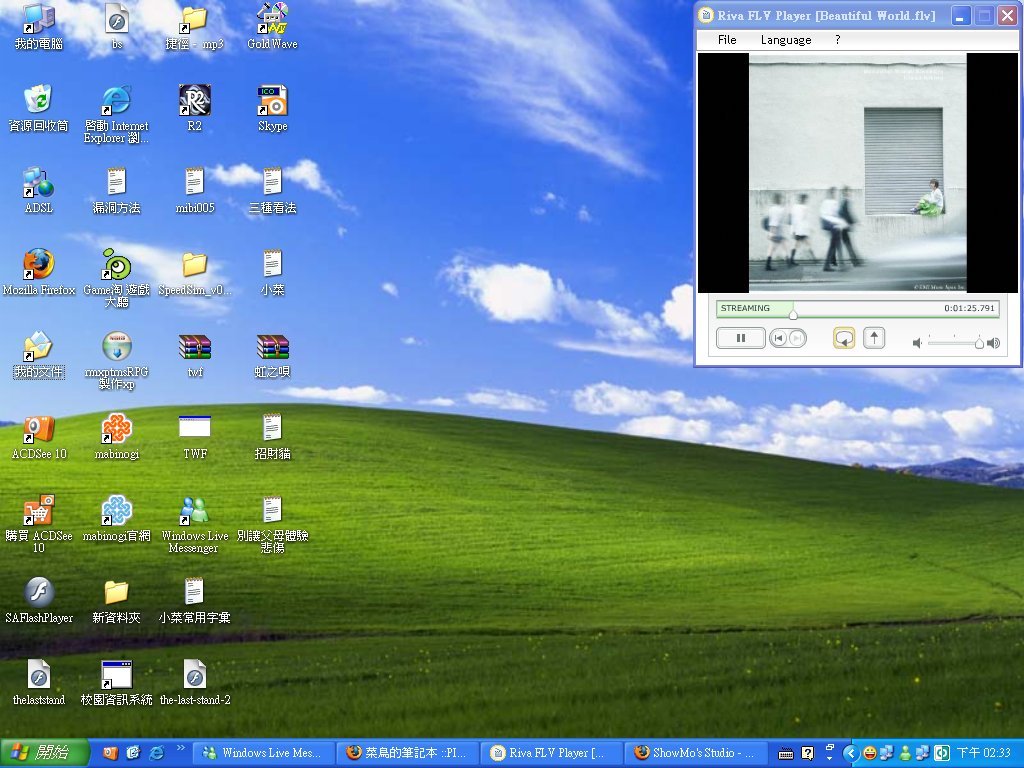The image size is (1024, 768).
Task: Toggle the loop playback button
Action: coord(844,338)
